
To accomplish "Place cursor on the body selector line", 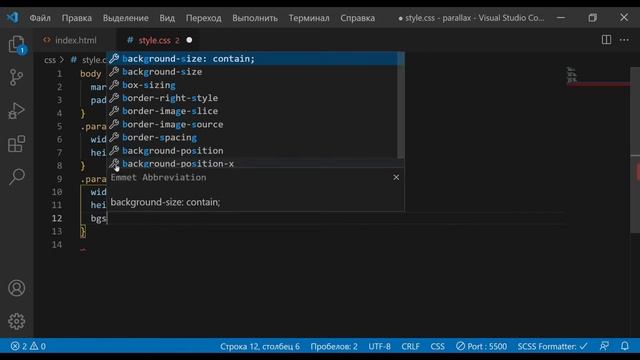I will [91, 74].
